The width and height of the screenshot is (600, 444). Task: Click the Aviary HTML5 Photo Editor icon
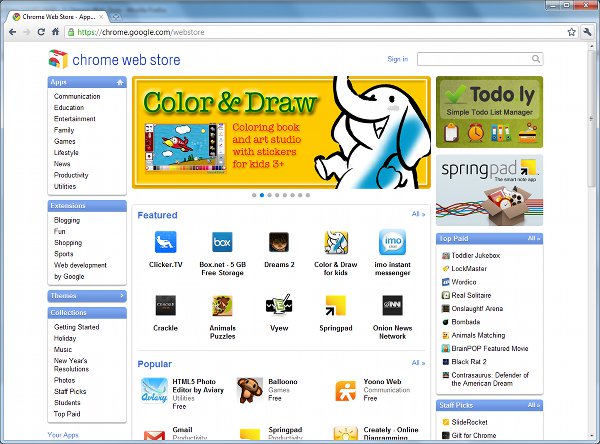(154, 391)
